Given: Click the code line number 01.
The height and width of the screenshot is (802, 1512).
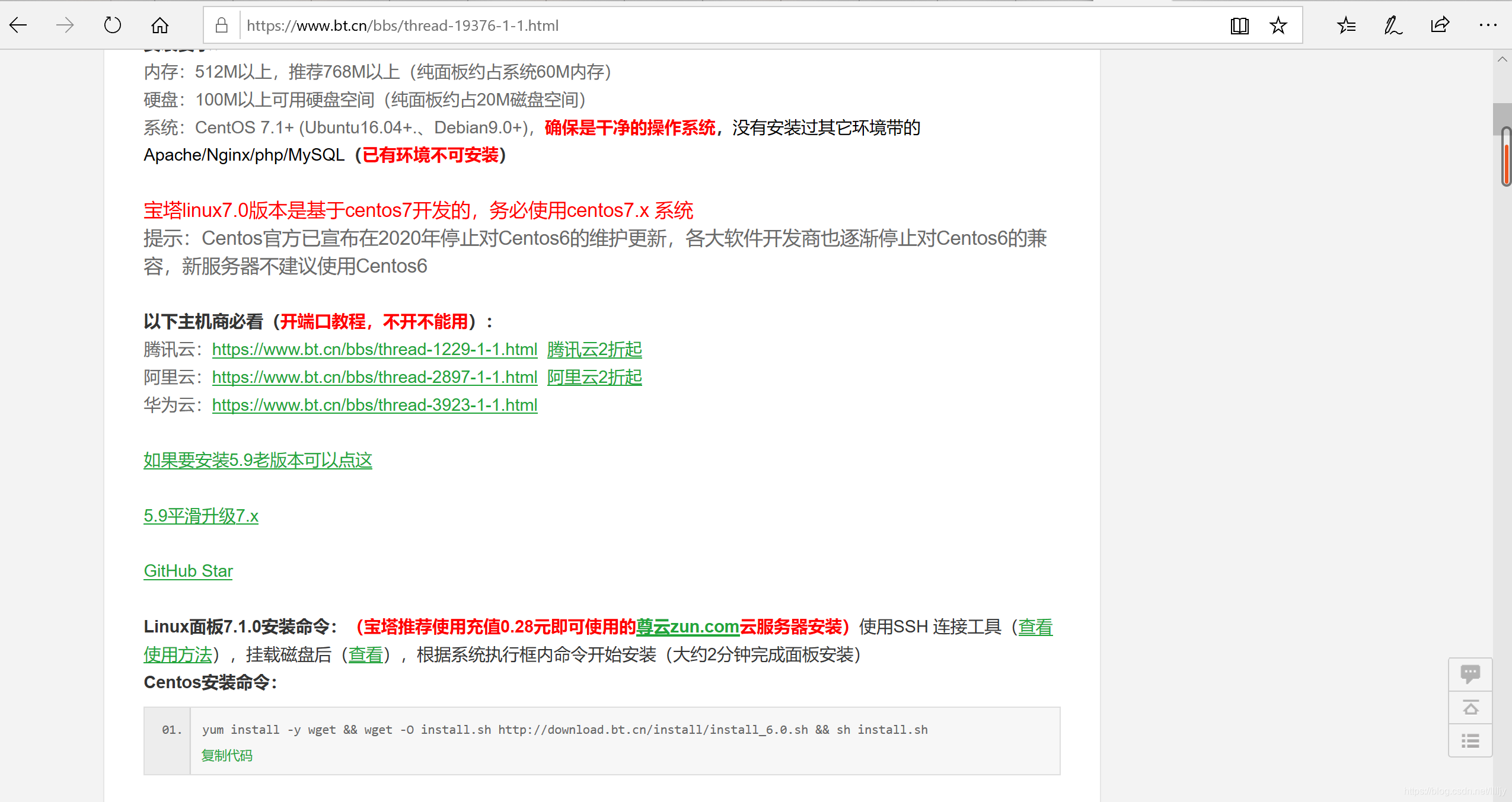Looking at the screenshot, I should 172,730.
